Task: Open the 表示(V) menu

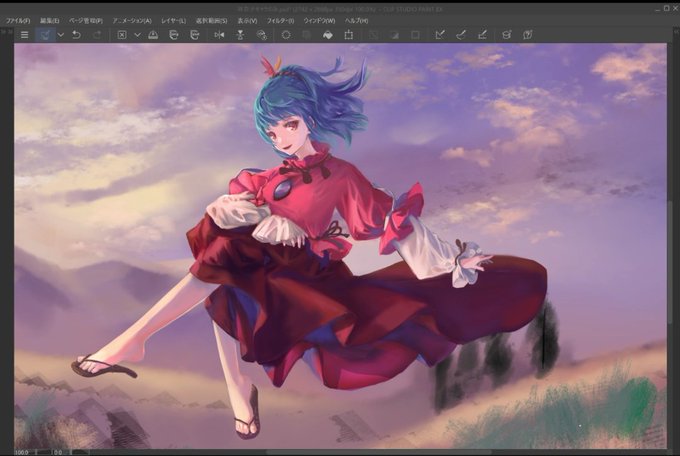Action: (x=247, y=20)
